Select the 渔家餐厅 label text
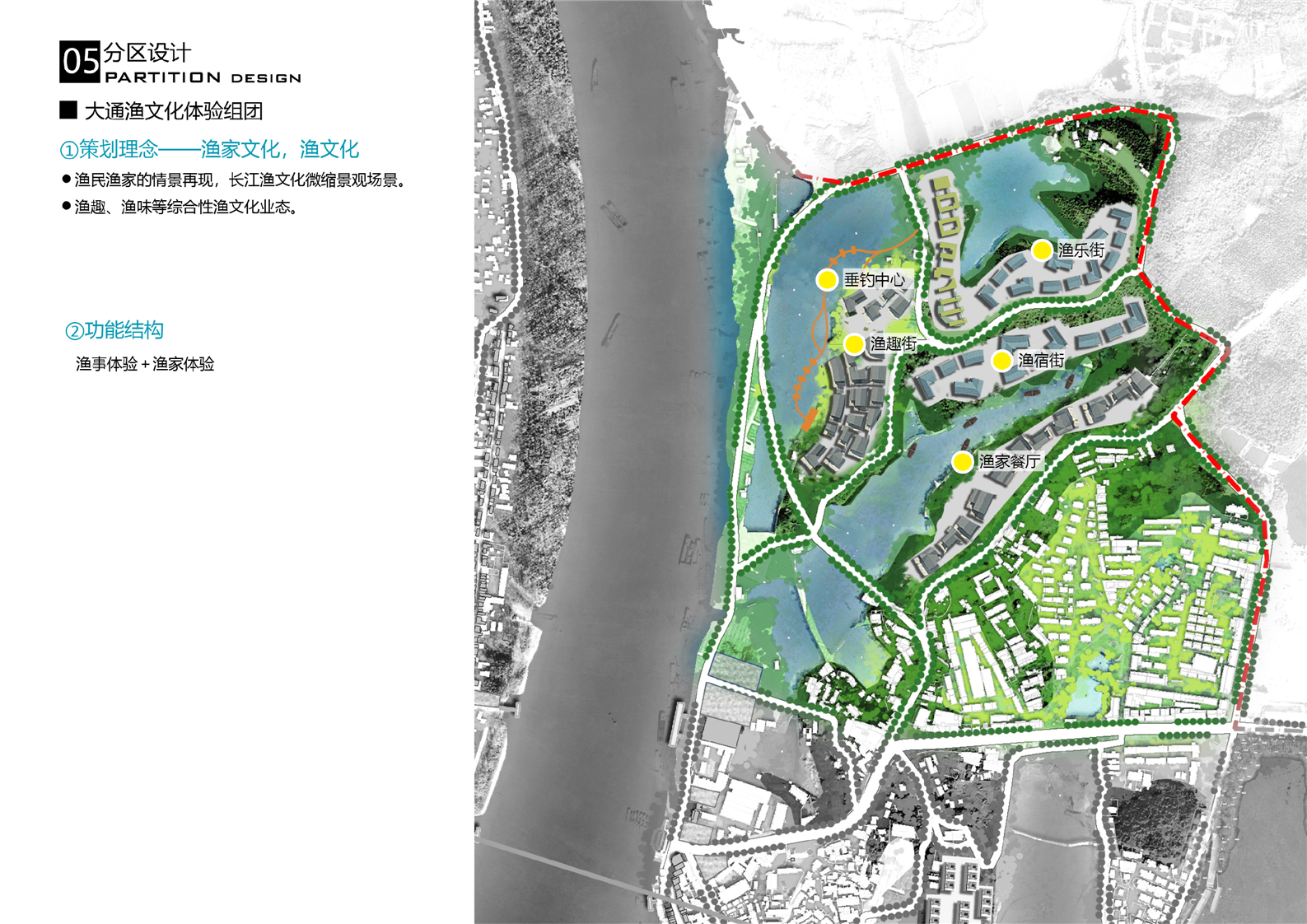 1009,462
